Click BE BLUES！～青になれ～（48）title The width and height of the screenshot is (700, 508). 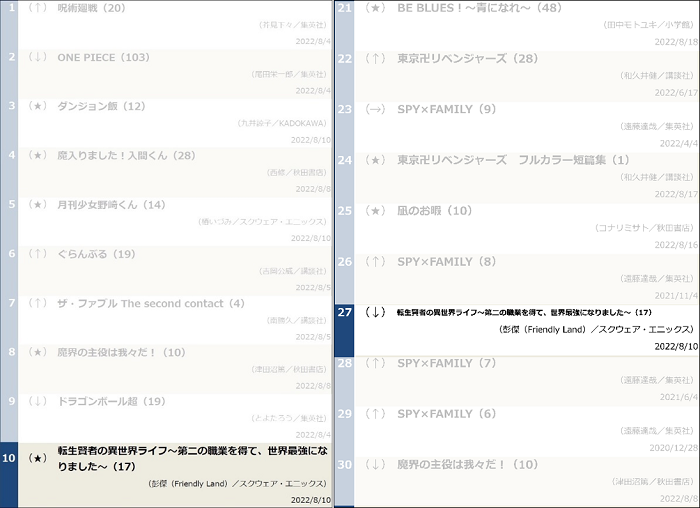[480, 8]
